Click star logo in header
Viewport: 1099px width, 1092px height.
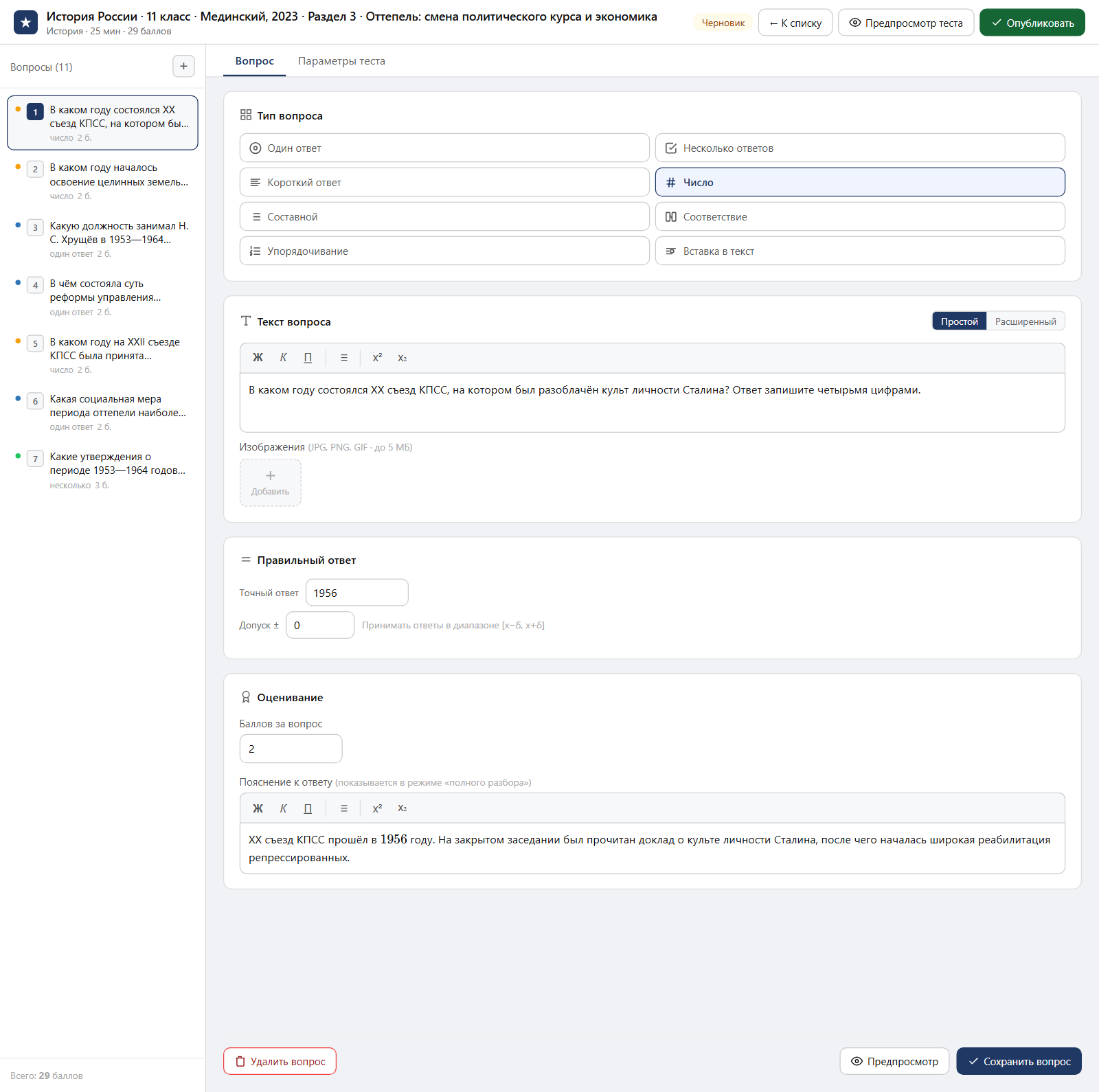[25, 23]
